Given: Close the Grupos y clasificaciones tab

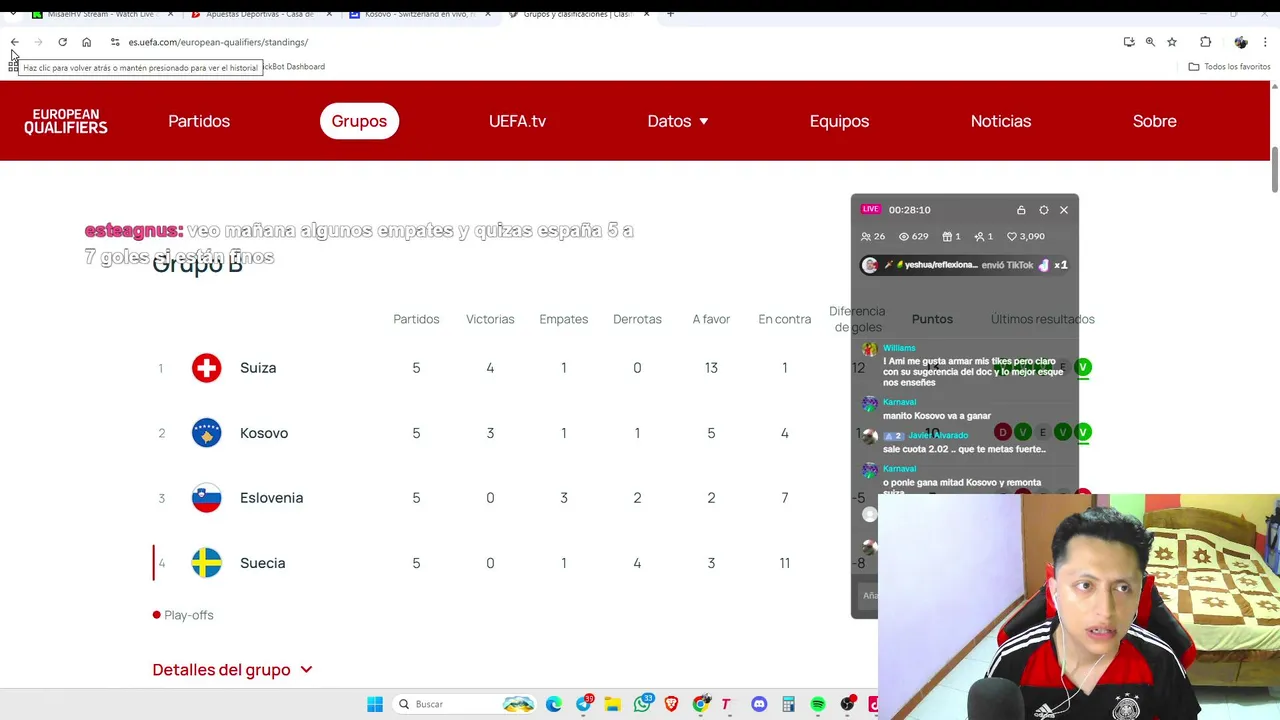Looking at the screenshot, I should tap(647, 14).
